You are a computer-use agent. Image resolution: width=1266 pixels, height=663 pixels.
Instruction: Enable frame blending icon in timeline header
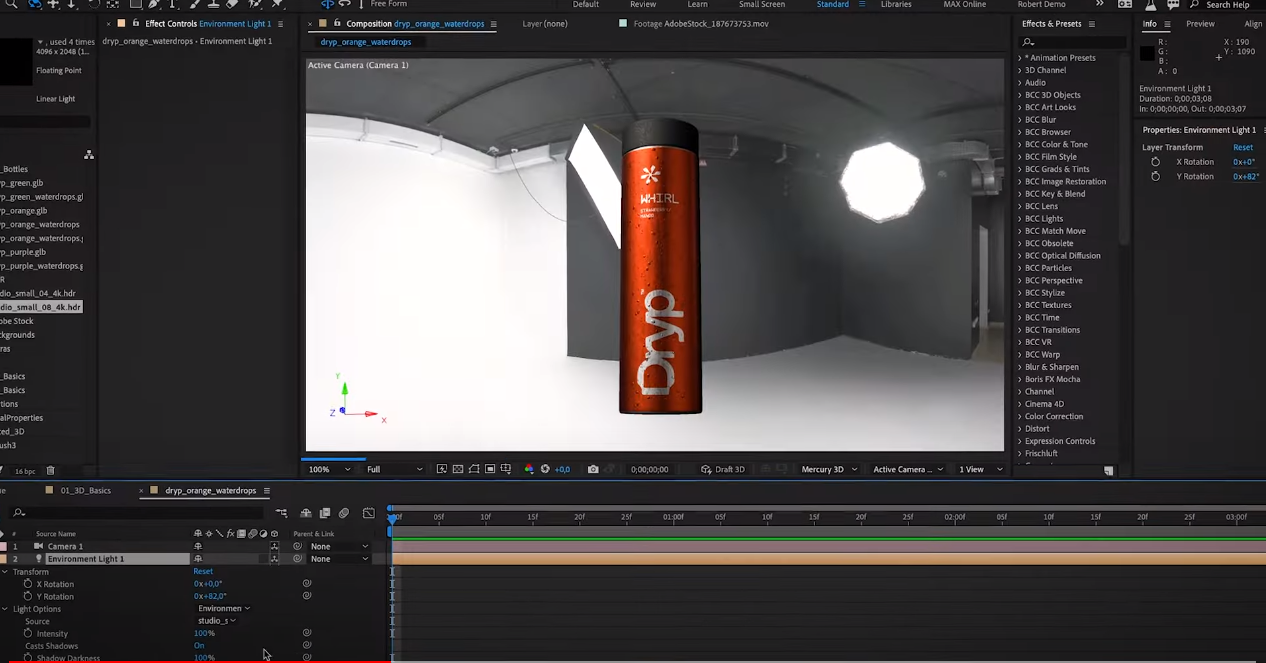[325, 513]
